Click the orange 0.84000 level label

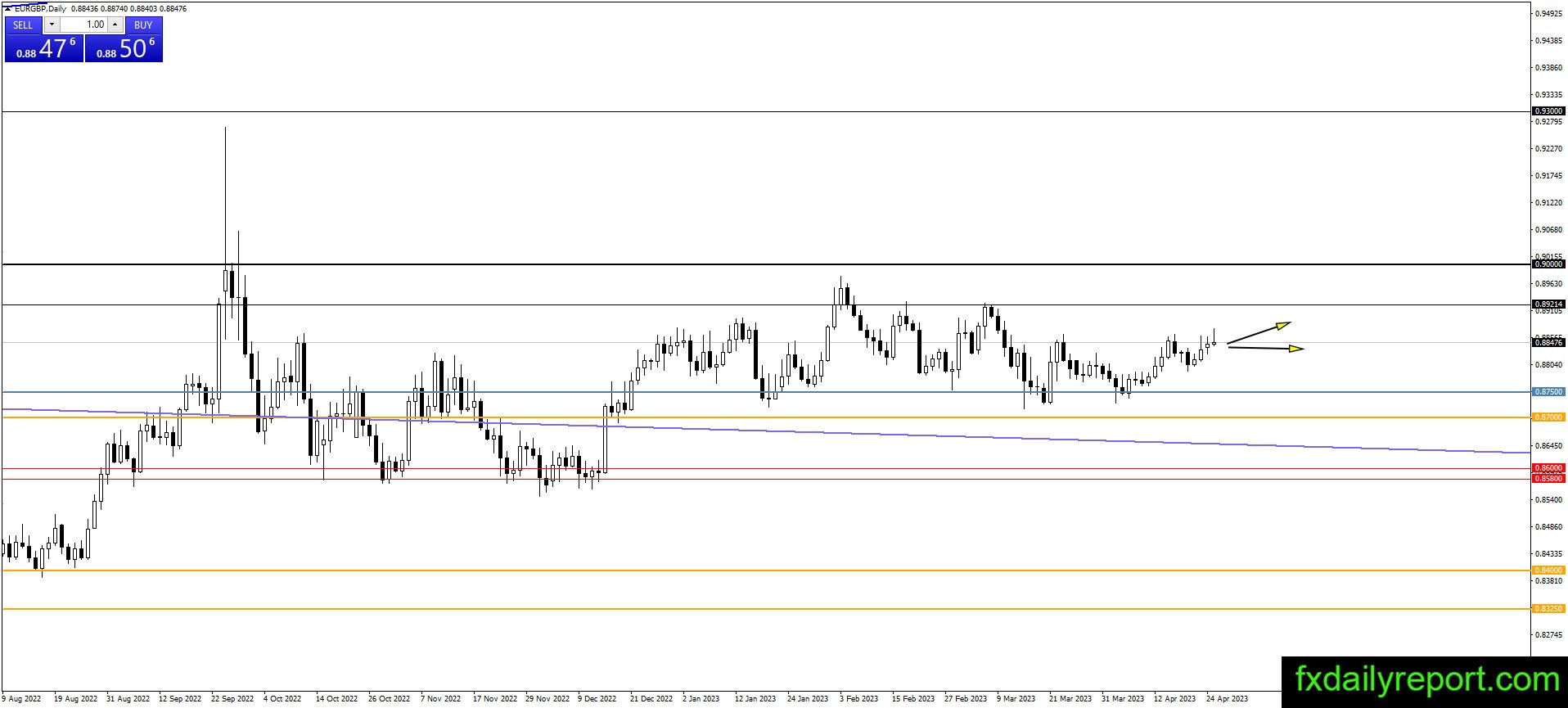[1548, 570]
